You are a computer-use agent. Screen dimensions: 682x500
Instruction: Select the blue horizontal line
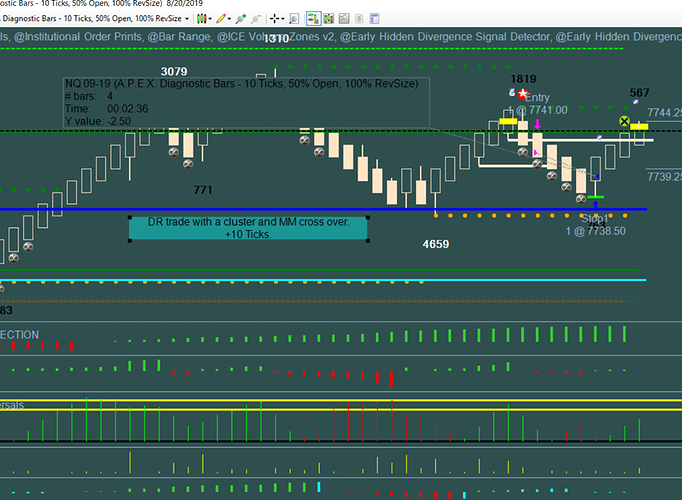323,210
